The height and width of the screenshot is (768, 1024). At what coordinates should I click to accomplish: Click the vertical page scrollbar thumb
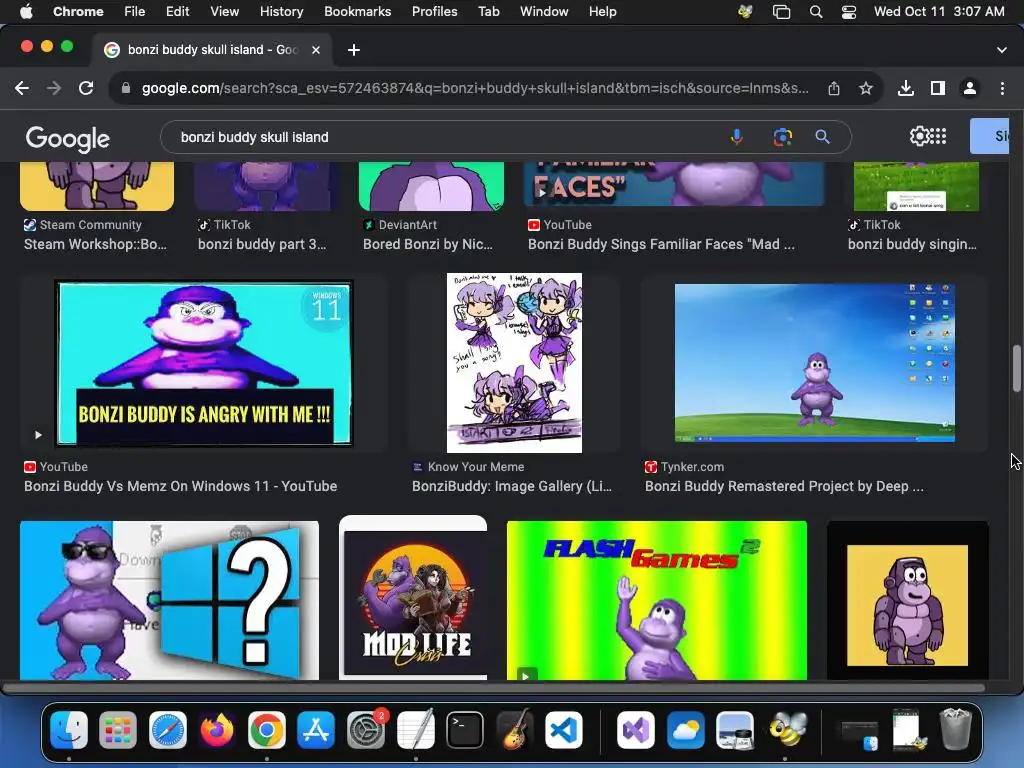pyautogui.click(x=1016, y=368)
